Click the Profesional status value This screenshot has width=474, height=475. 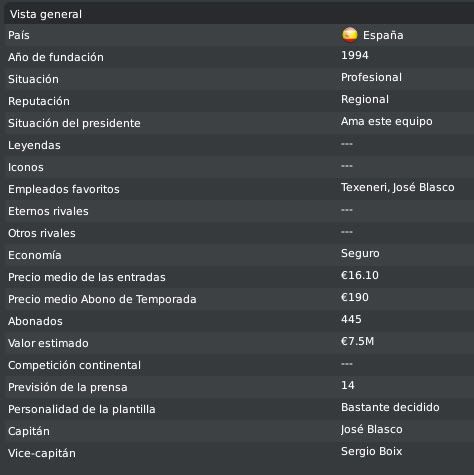(x=371, y=77)
